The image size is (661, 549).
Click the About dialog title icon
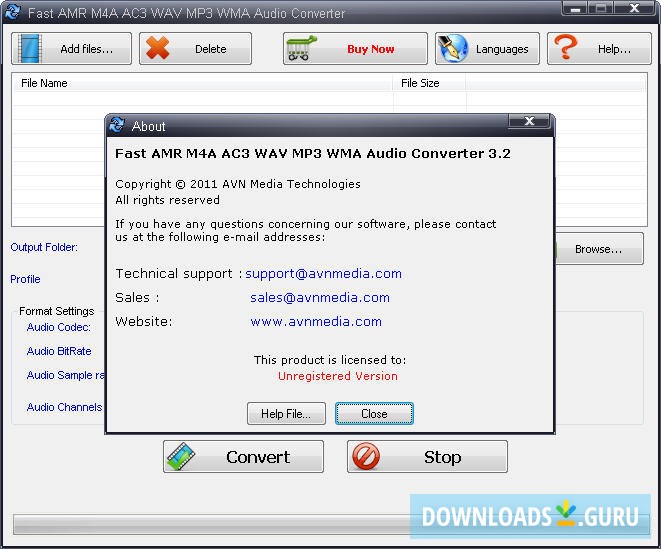117,125
